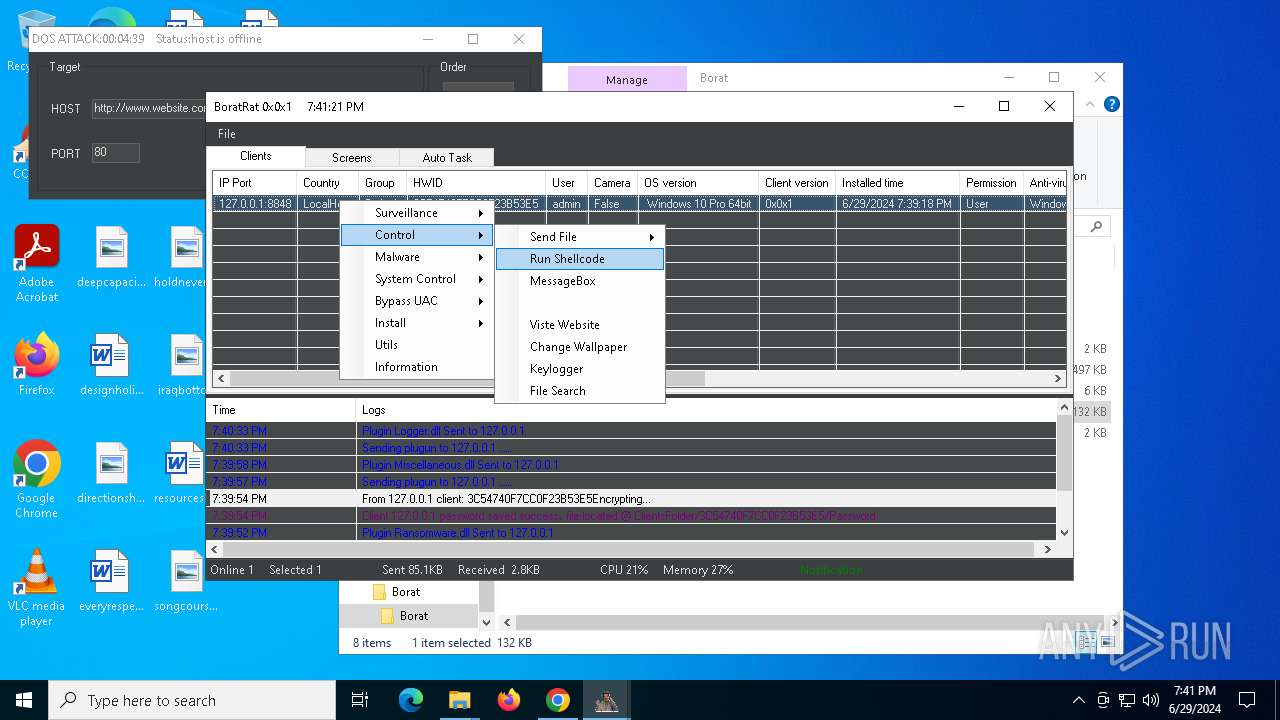Click the HWID column header
Screen dimensions: 1280x720
476,183
